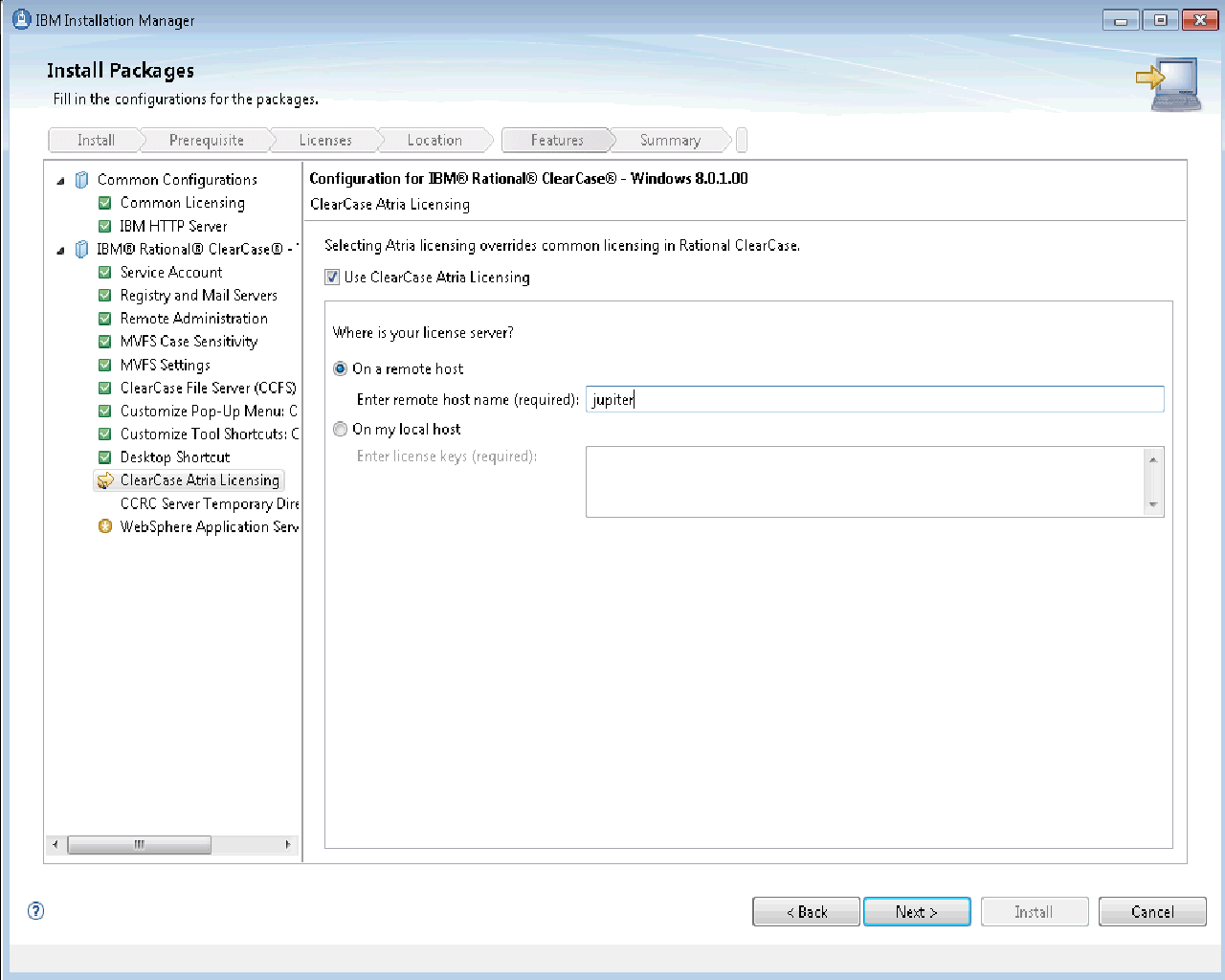The width and height of the screenshot is (1225, 980).
Task: Go to the Install wizard step
Action: click(96, 141)
